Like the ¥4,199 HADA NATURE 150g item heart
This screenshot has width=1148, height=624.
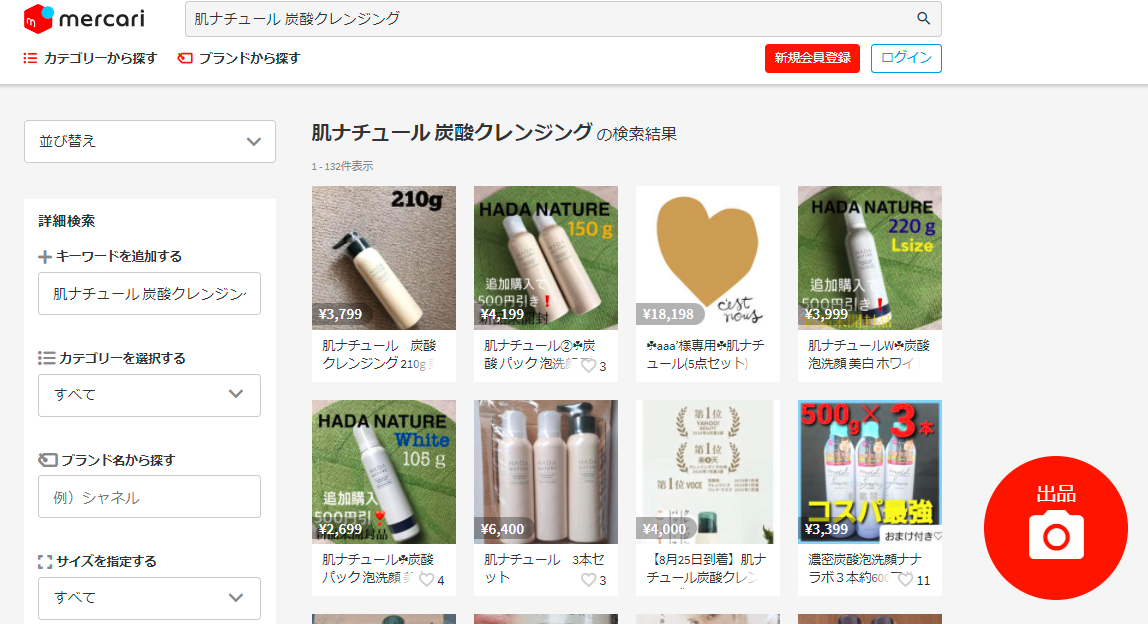[589, 365]
